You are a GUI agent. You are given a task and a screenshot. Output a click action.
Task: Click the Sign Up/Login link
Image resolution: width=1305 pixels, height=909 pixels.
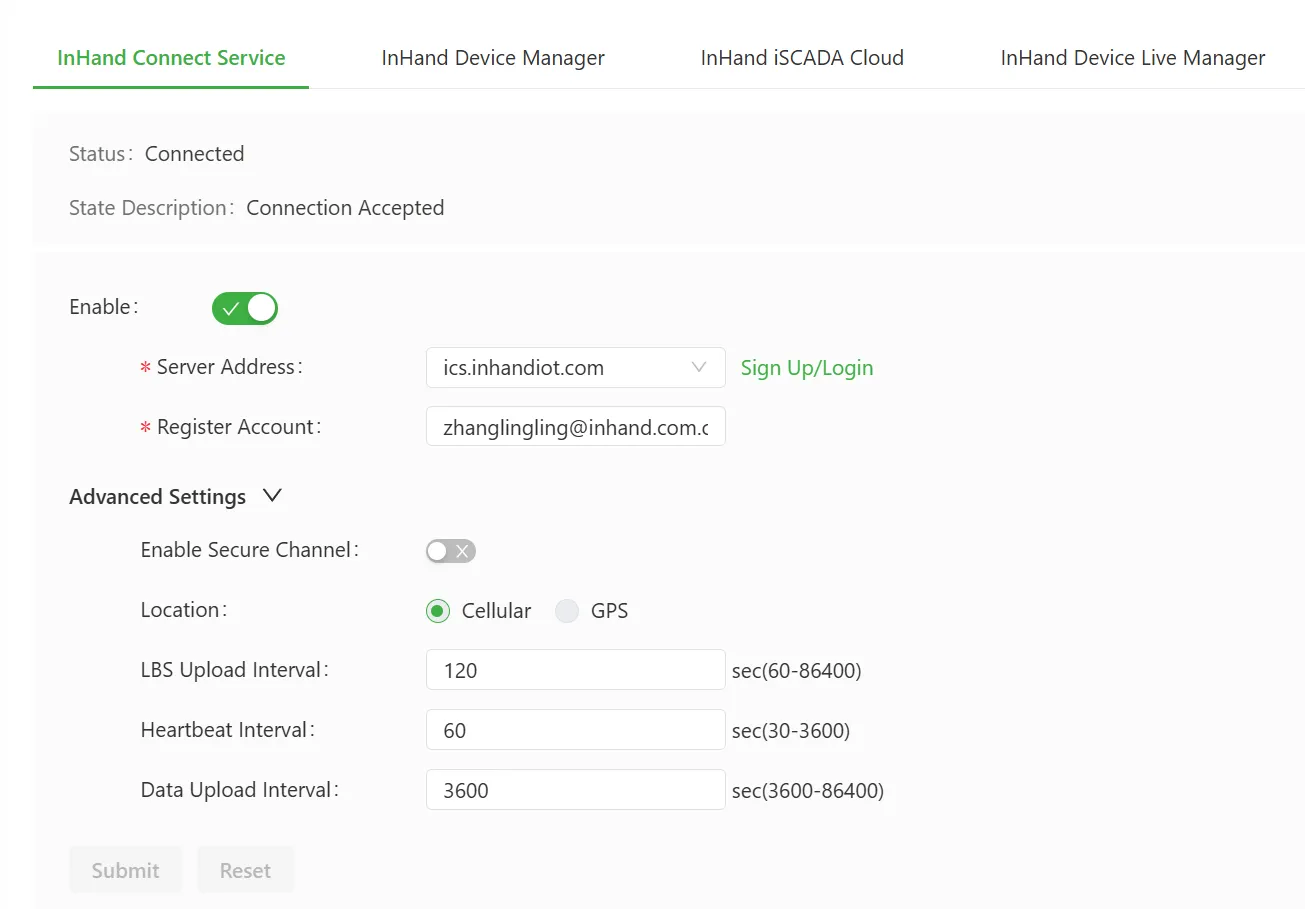pos(807,368)
